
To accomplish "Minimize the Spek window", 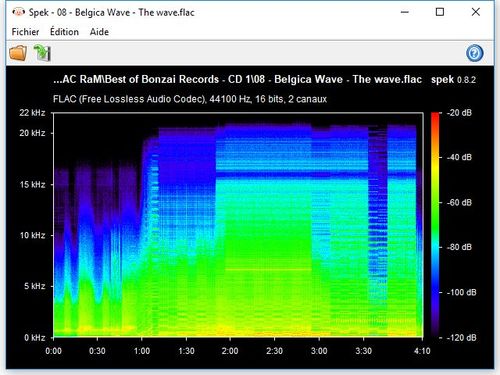I will click(x=405, y=12).
